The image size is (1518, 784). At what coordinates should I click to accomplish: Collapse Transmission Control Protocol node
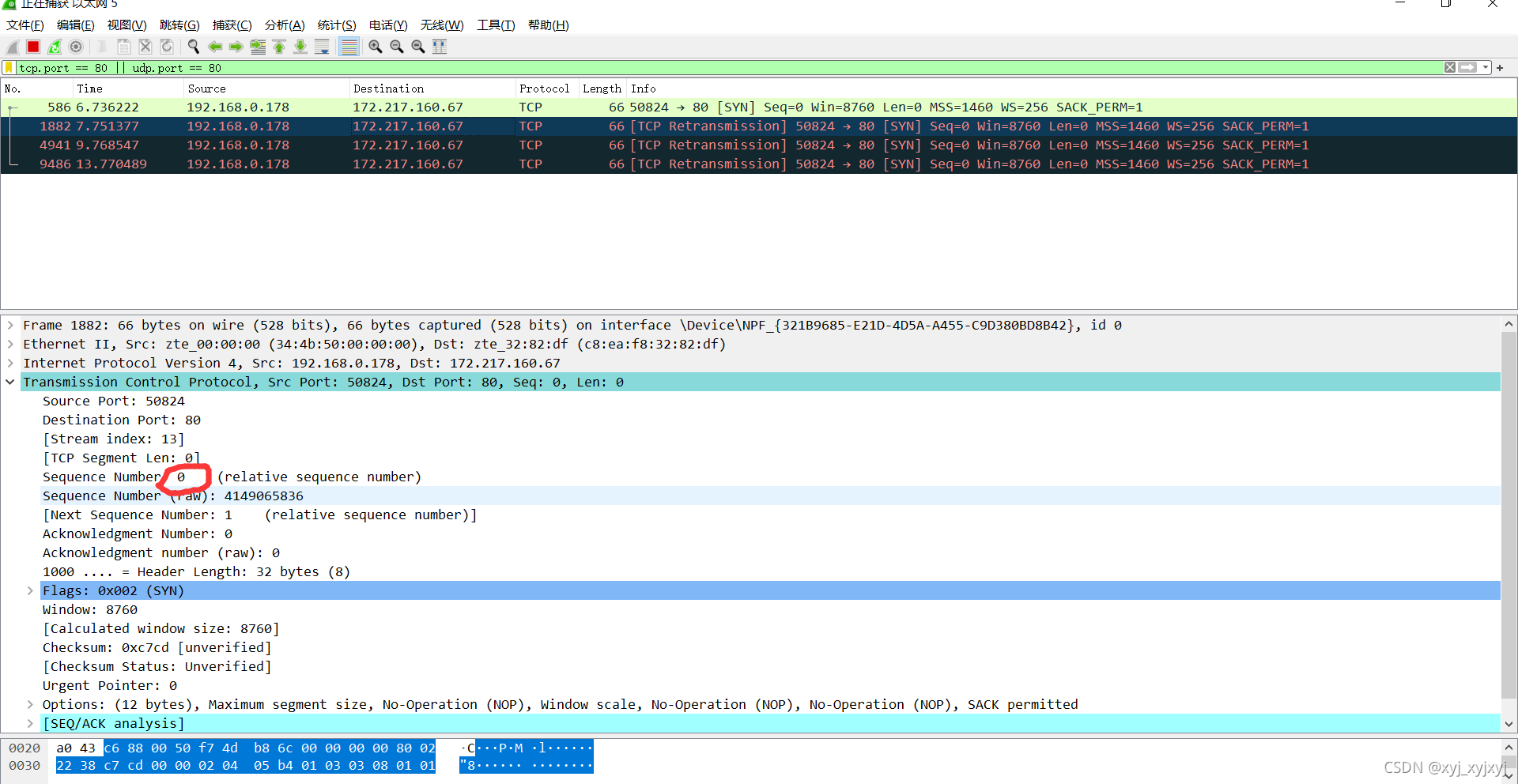tap(10, 383)
